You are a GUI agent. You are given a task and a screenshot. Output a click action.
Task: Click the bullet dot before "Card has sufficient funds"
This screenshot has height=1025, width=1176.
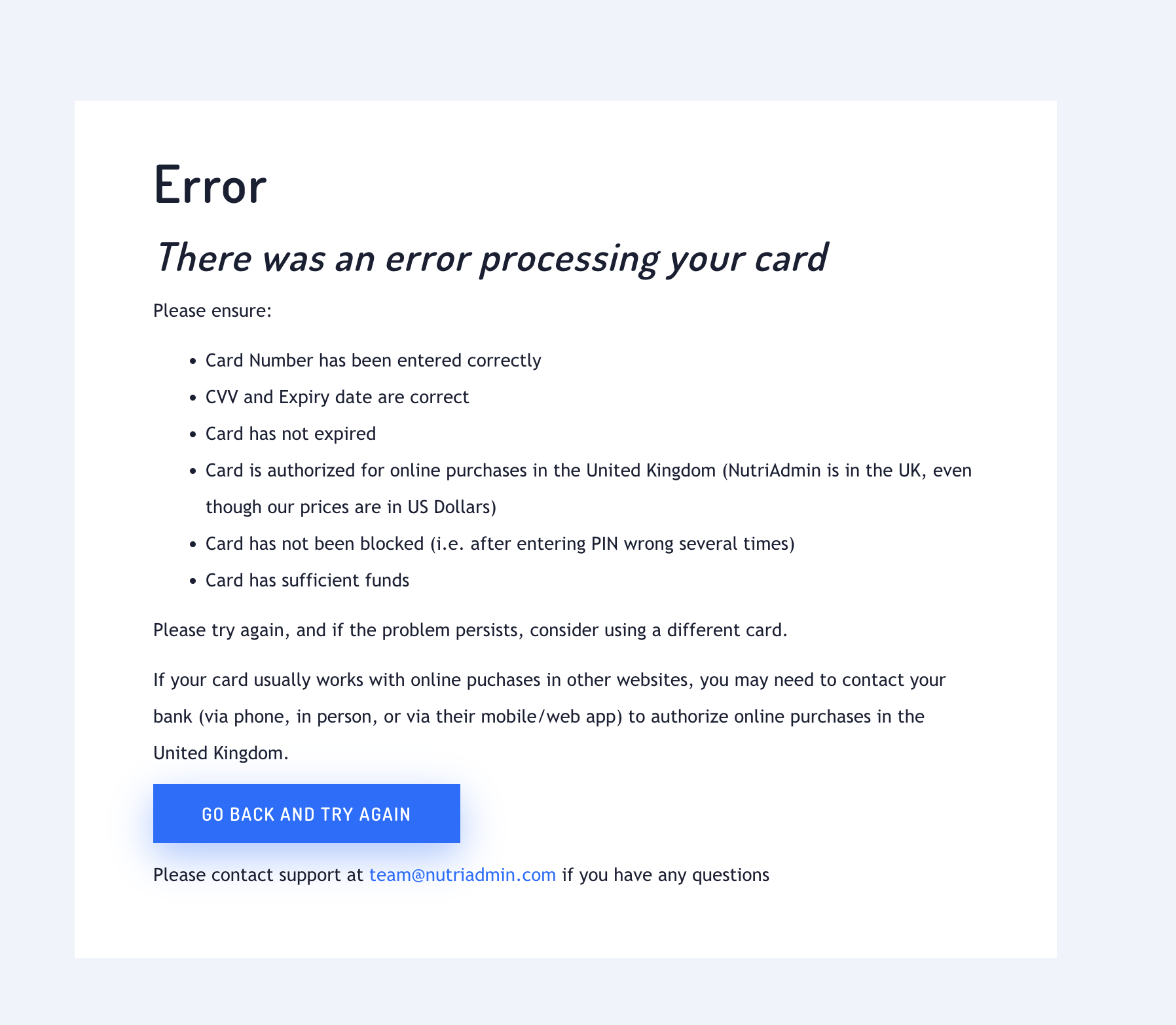point(193,581)
